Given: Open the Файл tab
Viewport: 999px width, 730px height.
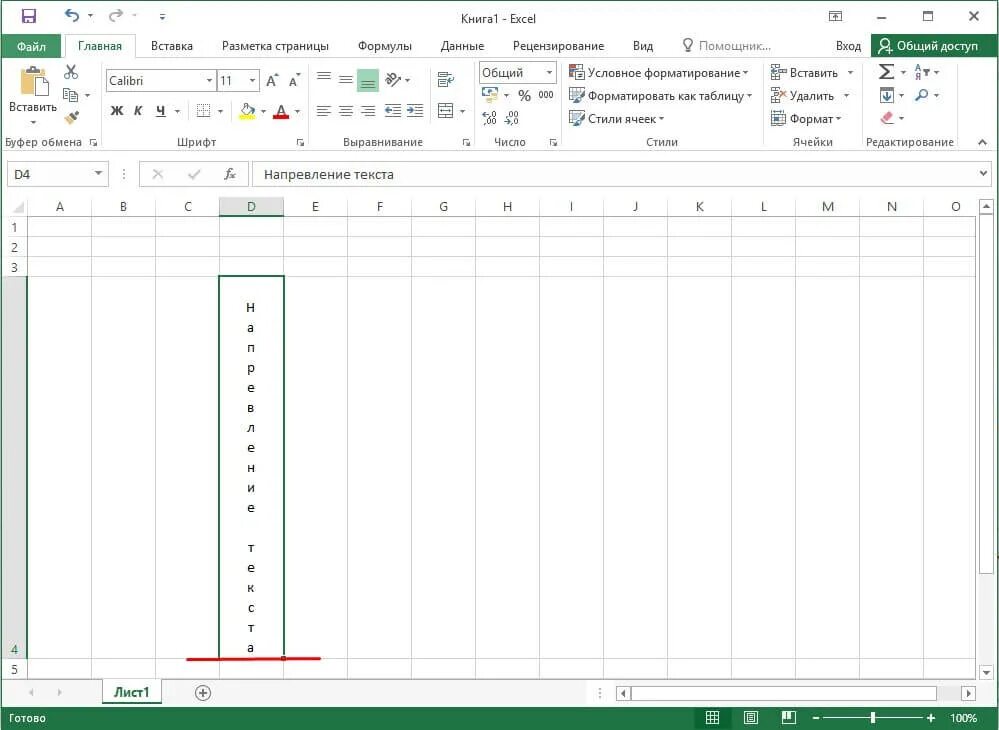Looking at the screenshot, I should (x=31, y=46).
